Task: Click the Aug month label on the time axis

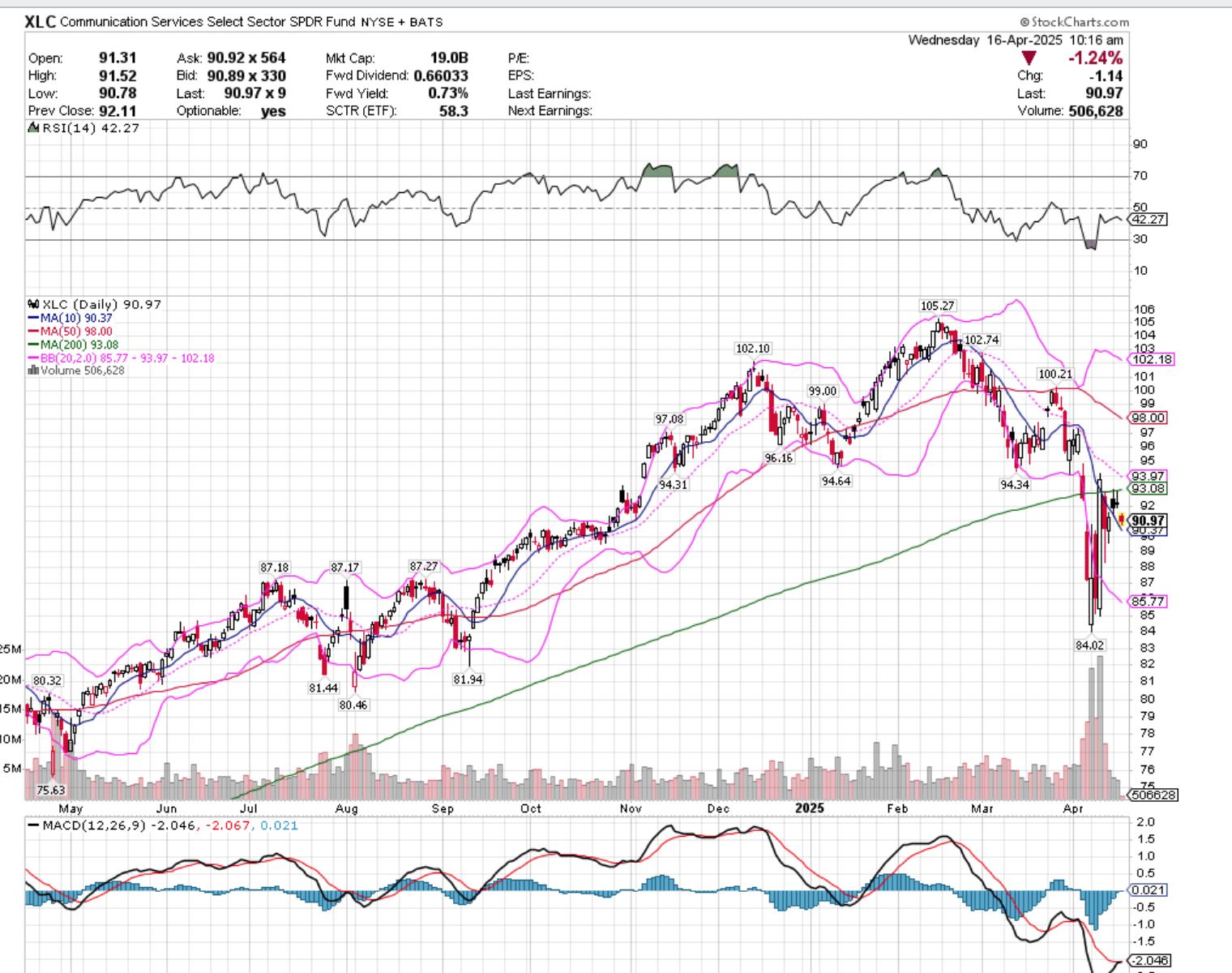Action: coord(347,808)
